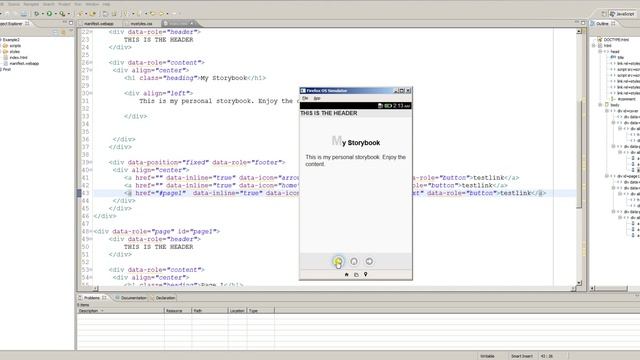Collapse head node in Outline tree
Viewport: 640px width, 360px height.
coord(600,52)
